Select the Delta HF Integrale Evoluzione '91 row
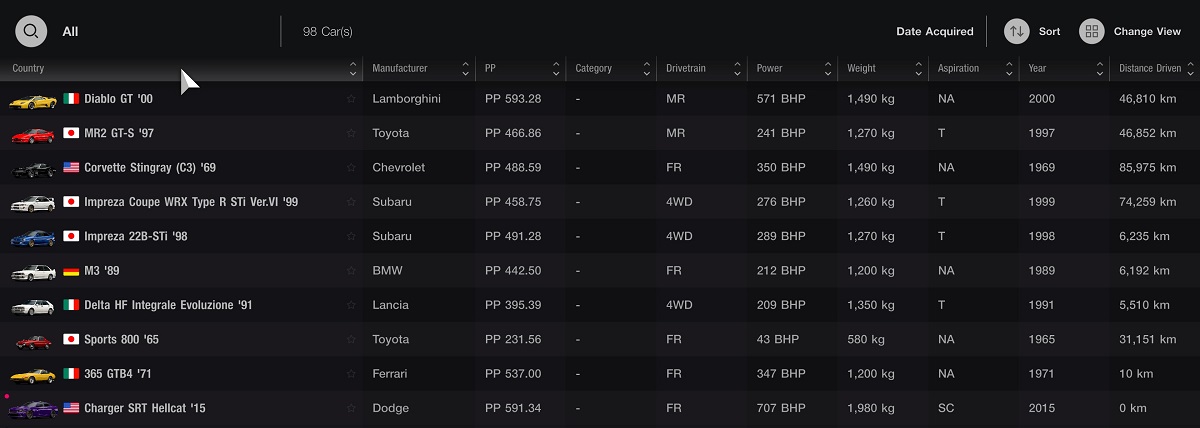 600,305
